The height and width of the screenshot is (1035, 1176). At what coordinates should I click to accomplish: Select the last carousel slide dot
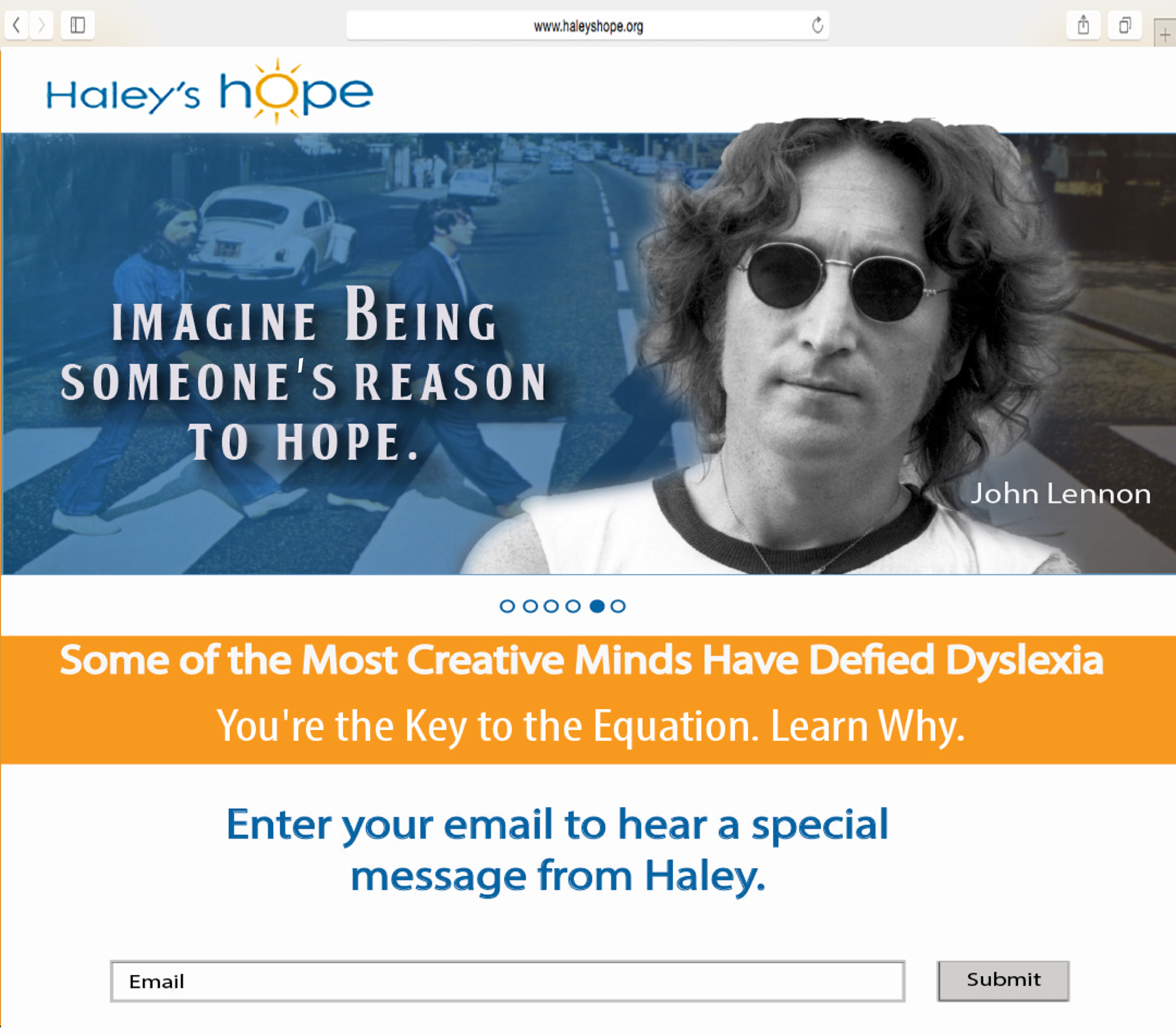click(619, 606)
